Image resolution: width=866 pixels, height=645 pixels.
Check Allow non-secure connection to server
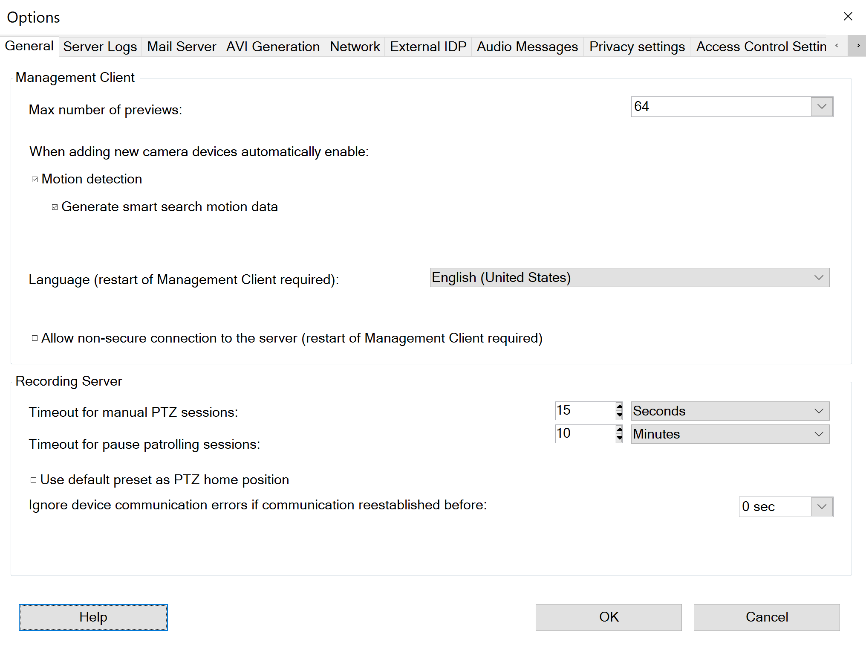(35, 339)
